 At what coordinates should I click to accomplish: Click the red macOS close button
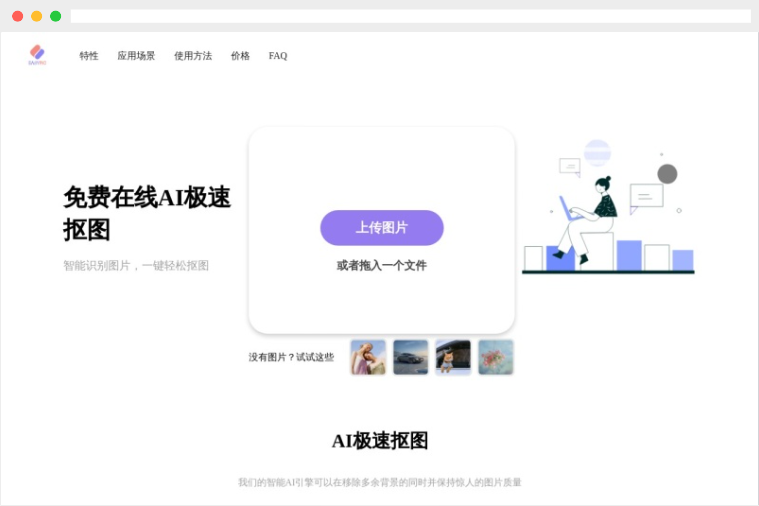pyautogui.click(x=18, y=16)
